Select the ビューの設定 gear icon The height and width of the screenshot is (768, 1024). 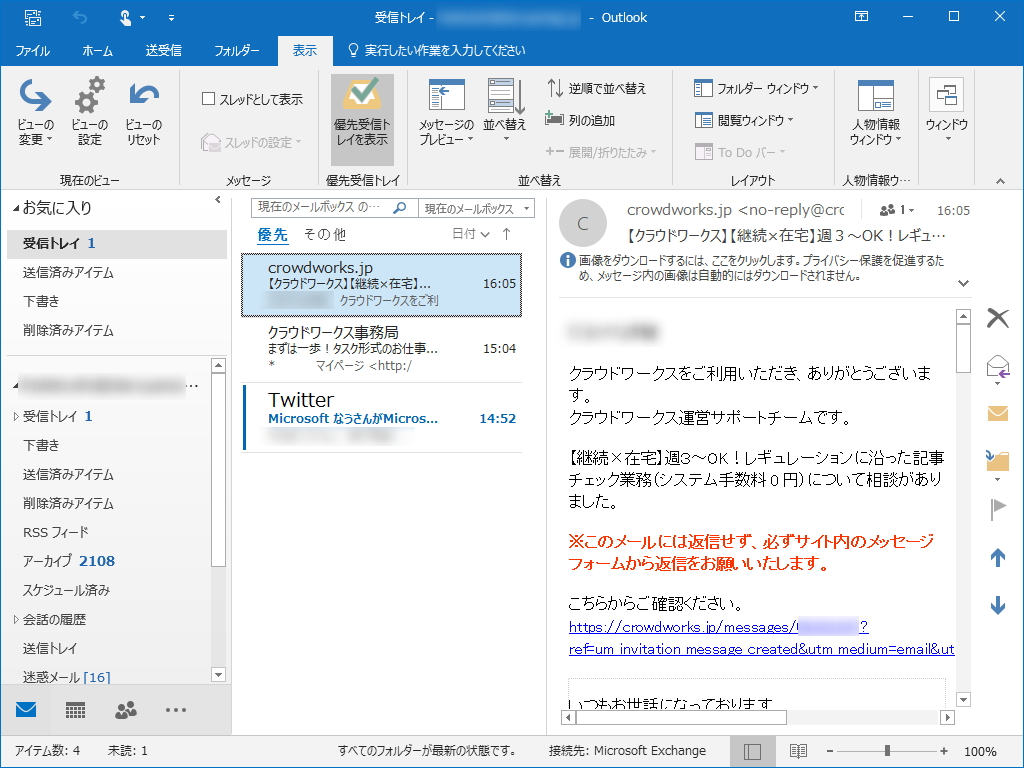(x=89, y=110)
